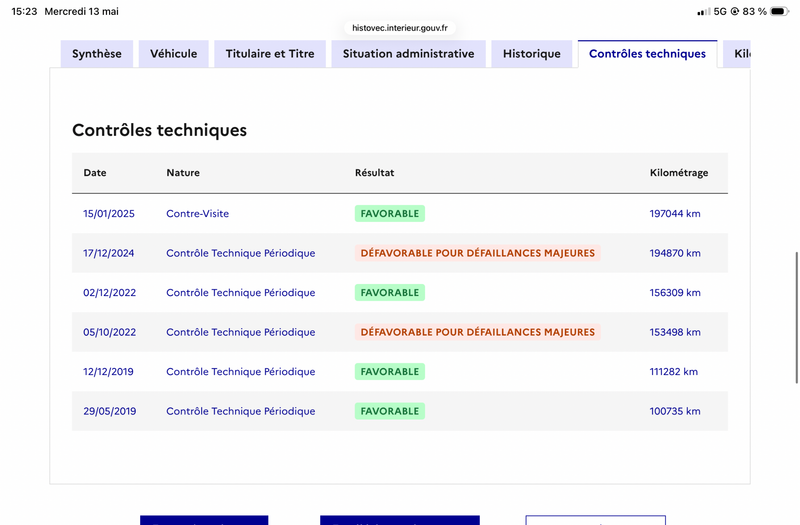Go to the Historique tab
The height and width of the screenshot is (525, 800).
(x=532, y=54)
